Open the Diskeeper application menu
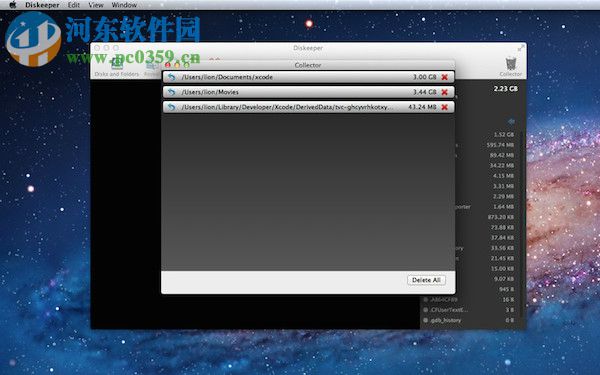 point(42,5)
